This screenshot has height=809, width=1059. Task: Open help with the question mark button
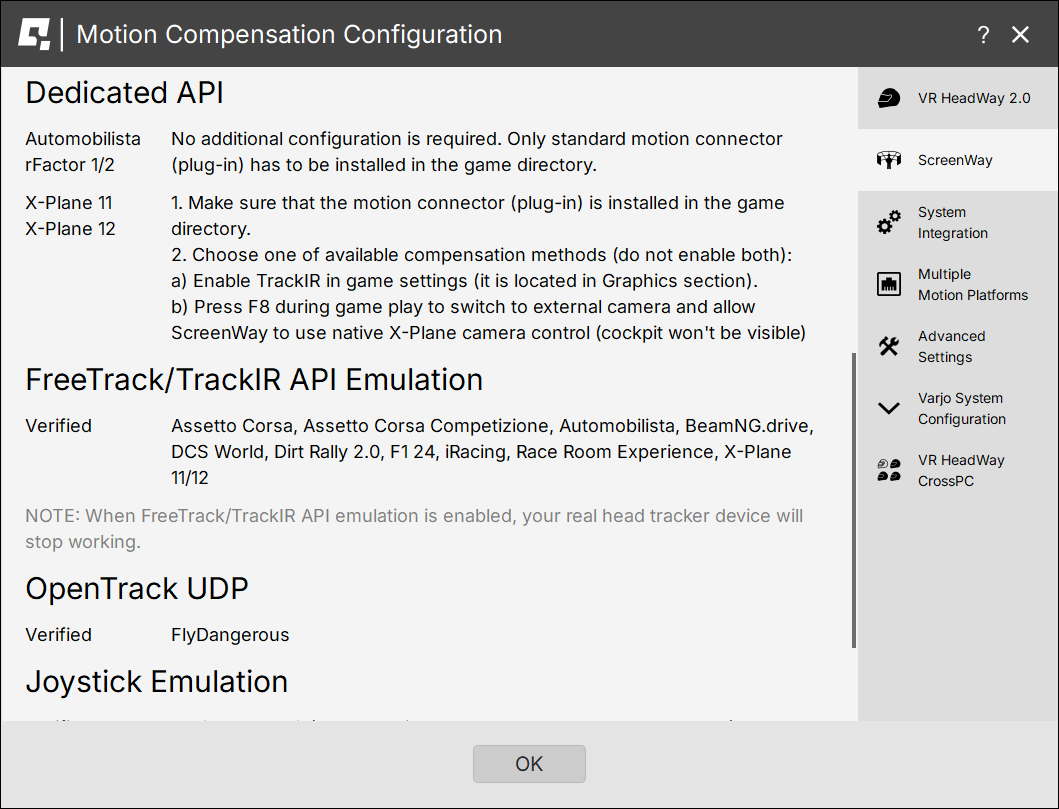(x=983, y=35)
